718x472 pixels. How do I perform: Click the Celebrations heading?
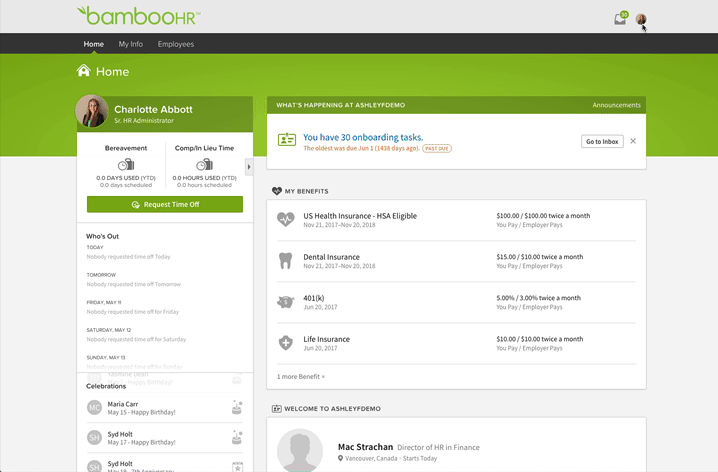tap(106, 386)
